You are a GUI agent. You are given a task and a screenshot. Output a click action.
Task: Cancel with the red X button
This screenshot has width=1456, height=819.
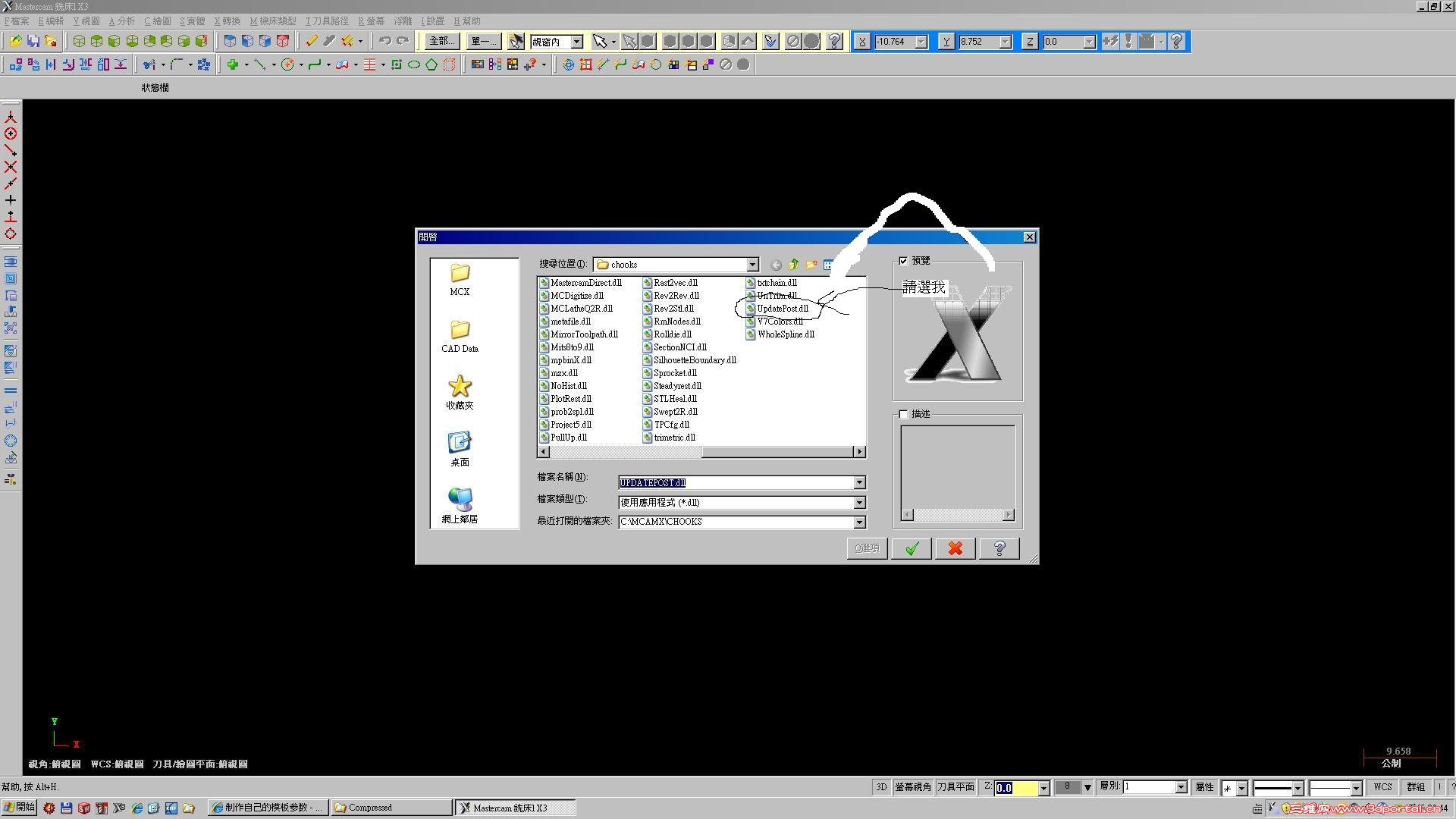tap(955, 548)
